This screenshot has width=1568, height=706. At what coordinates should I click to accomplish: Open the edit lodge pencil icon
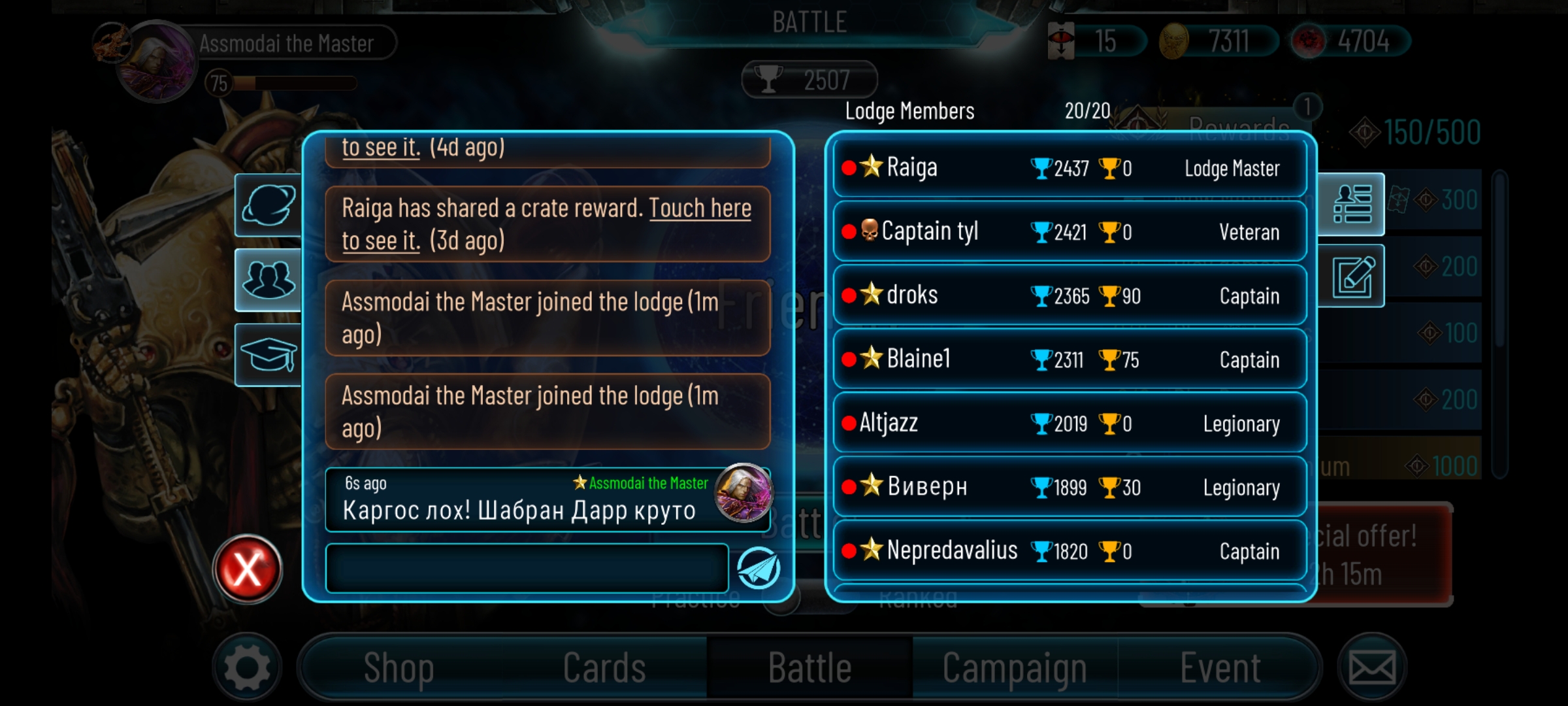coord(1351,277)
